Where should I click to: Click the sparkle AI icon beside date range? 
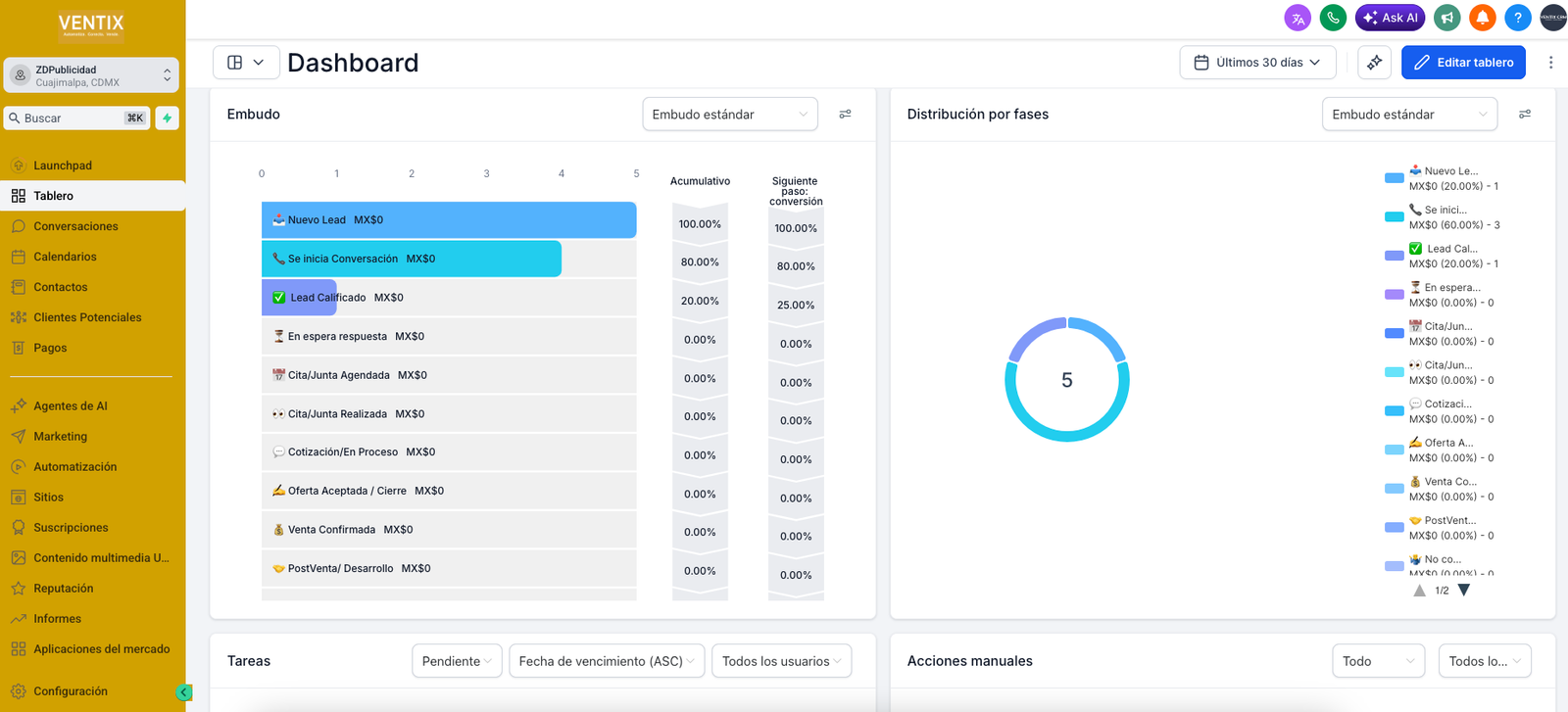click(1374, 63)
